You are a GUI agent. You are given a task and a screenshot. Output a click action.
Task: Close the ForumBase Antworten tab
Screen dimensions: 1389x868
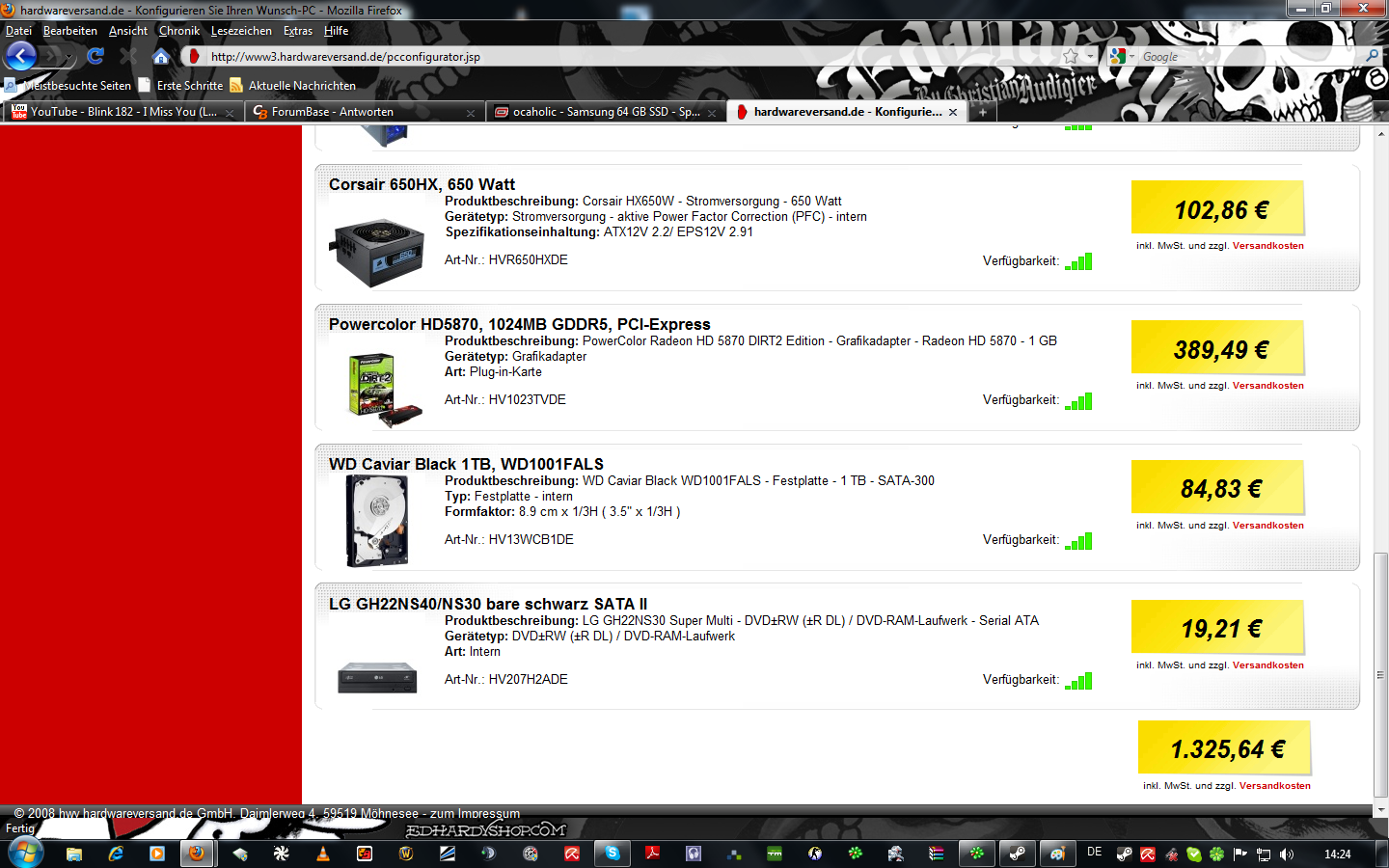[x=471, y=113]
